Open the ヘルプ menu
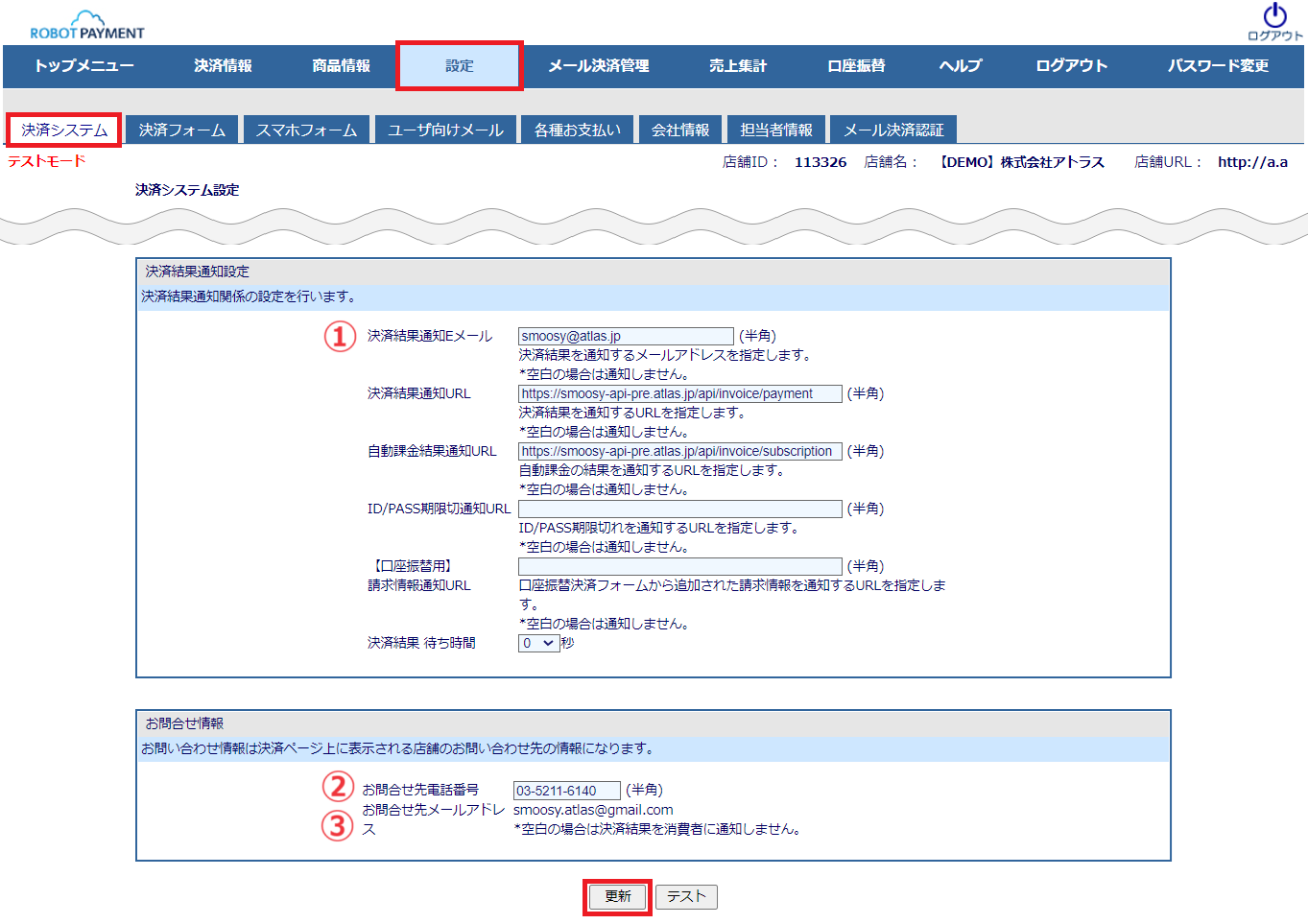The width and height of the screenshot is (1308, 924). coord(961,66)
